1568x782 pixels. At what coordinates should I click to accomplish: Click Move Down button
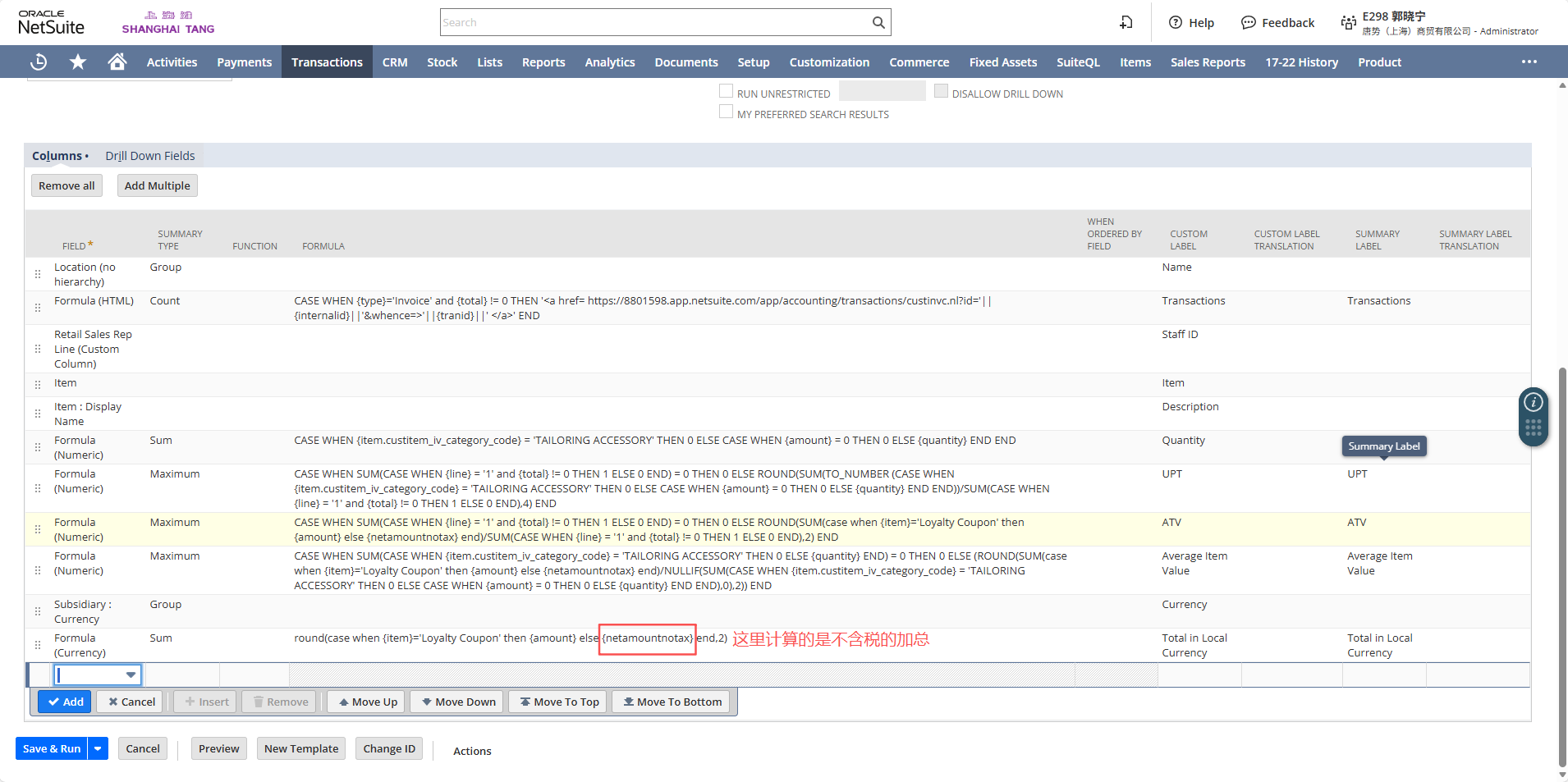458,702
